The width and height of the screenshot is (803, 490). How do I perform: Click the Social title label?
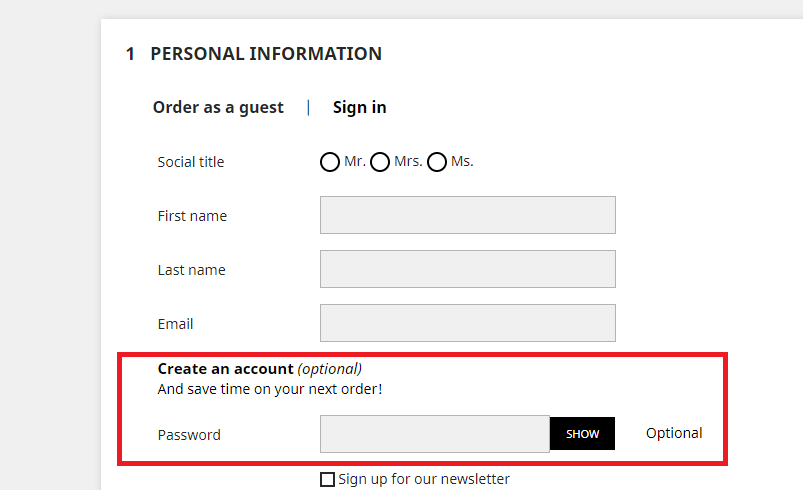click(191, 162)
